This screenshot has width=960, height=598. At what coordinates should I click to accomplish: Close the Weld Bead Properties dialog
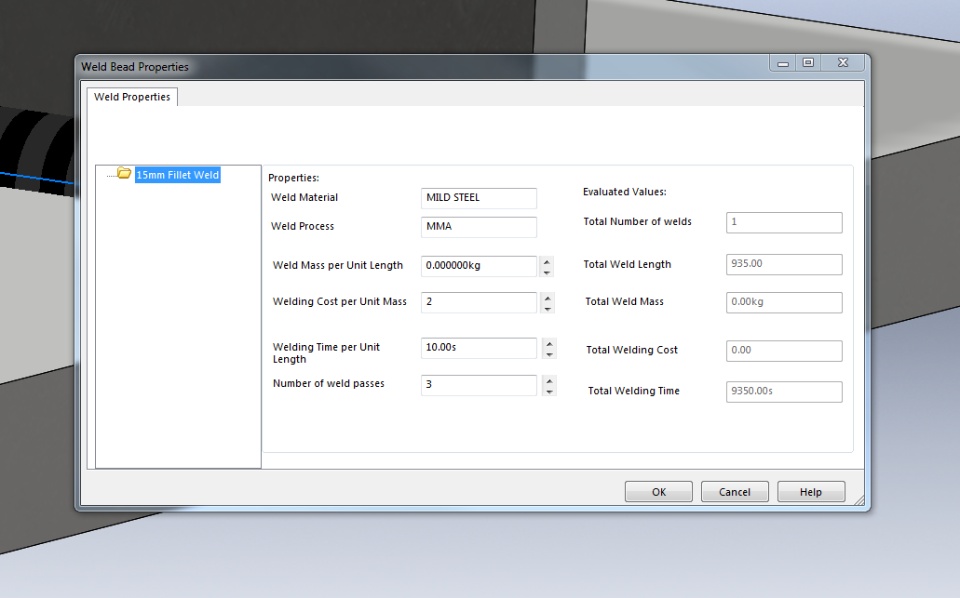pos(843,62)
